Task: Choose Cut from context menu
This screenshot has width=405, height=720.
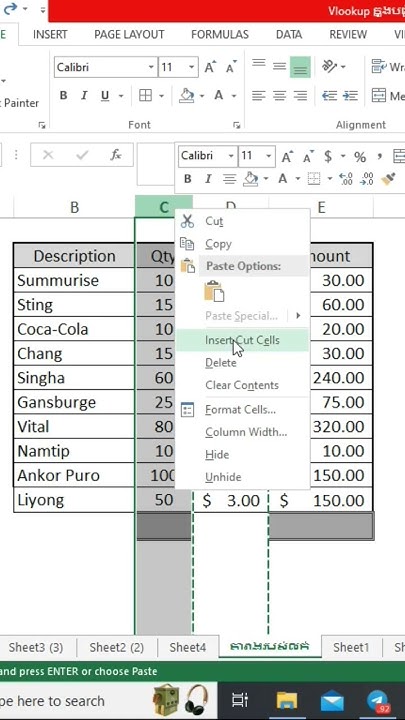Action: point(242,221)
